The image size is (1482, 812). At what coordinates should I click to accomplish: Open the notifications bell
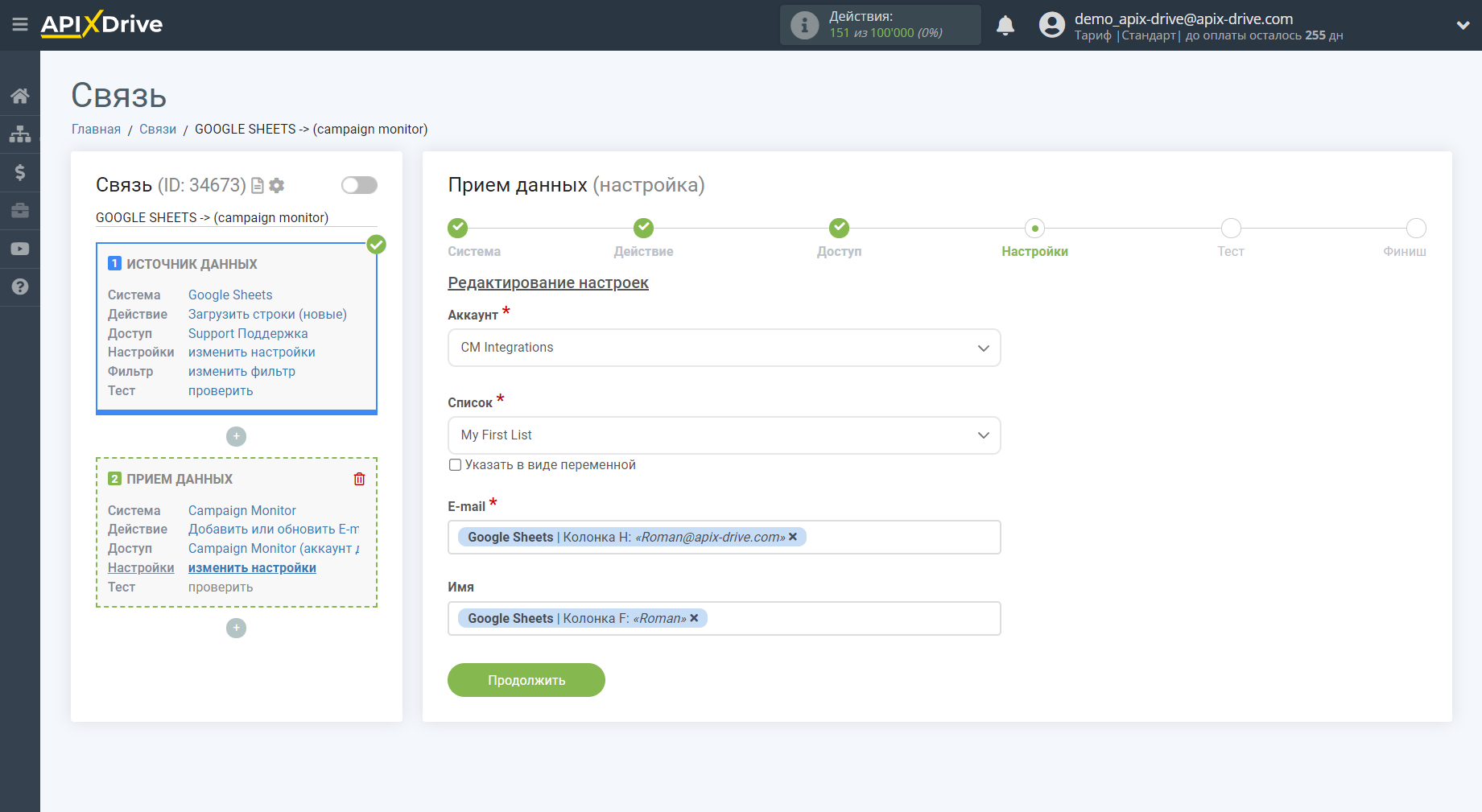[1005, 25]
